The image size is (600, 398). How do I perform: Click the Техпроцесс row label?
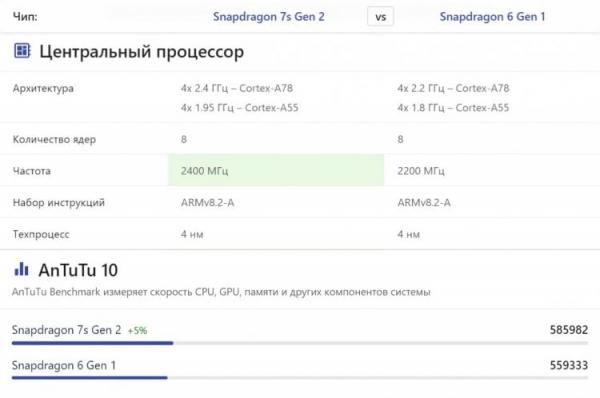tap(41, 234)
